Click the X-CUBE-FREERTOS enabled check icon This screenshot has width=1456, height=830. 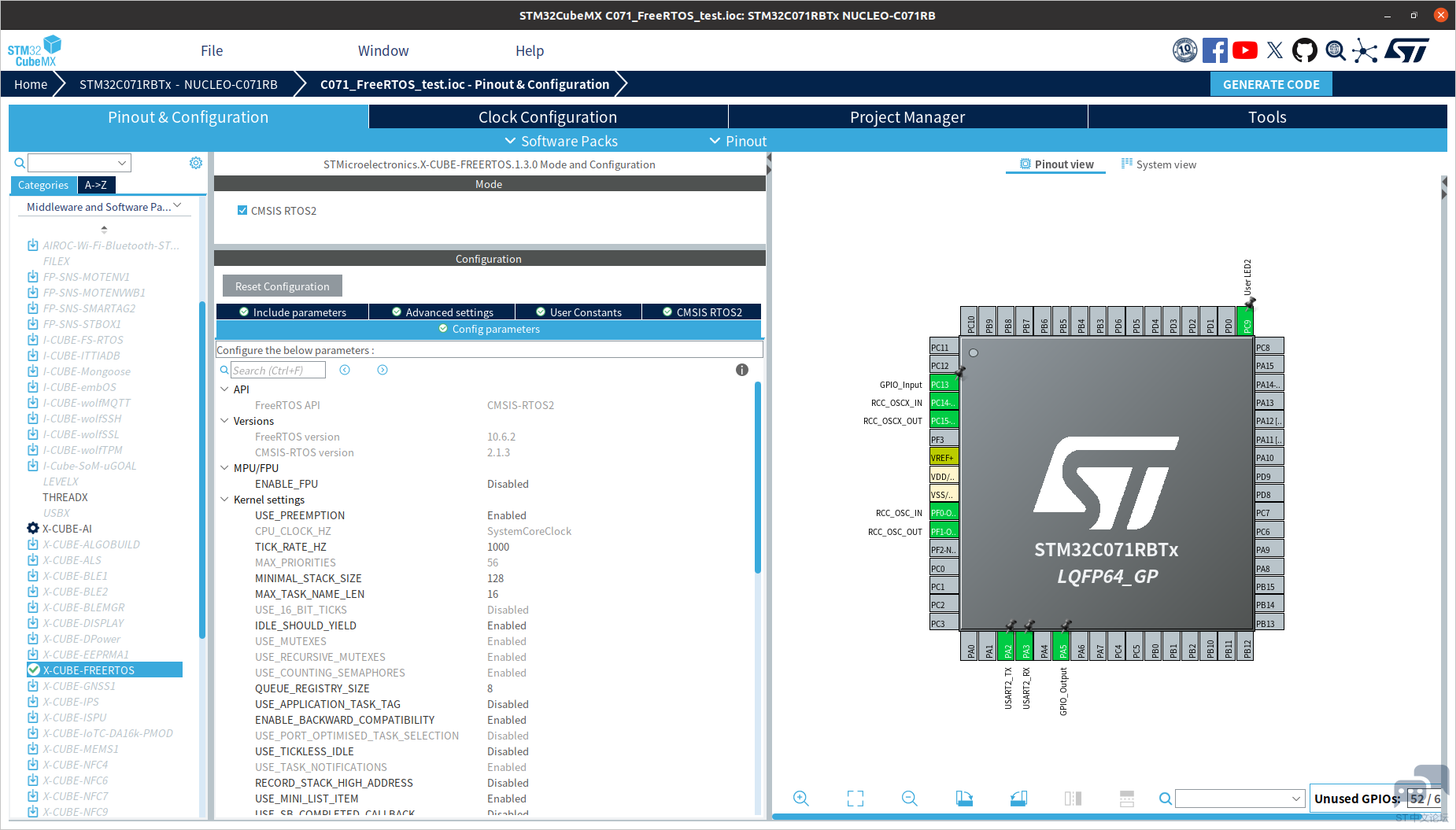coord(34,670)
